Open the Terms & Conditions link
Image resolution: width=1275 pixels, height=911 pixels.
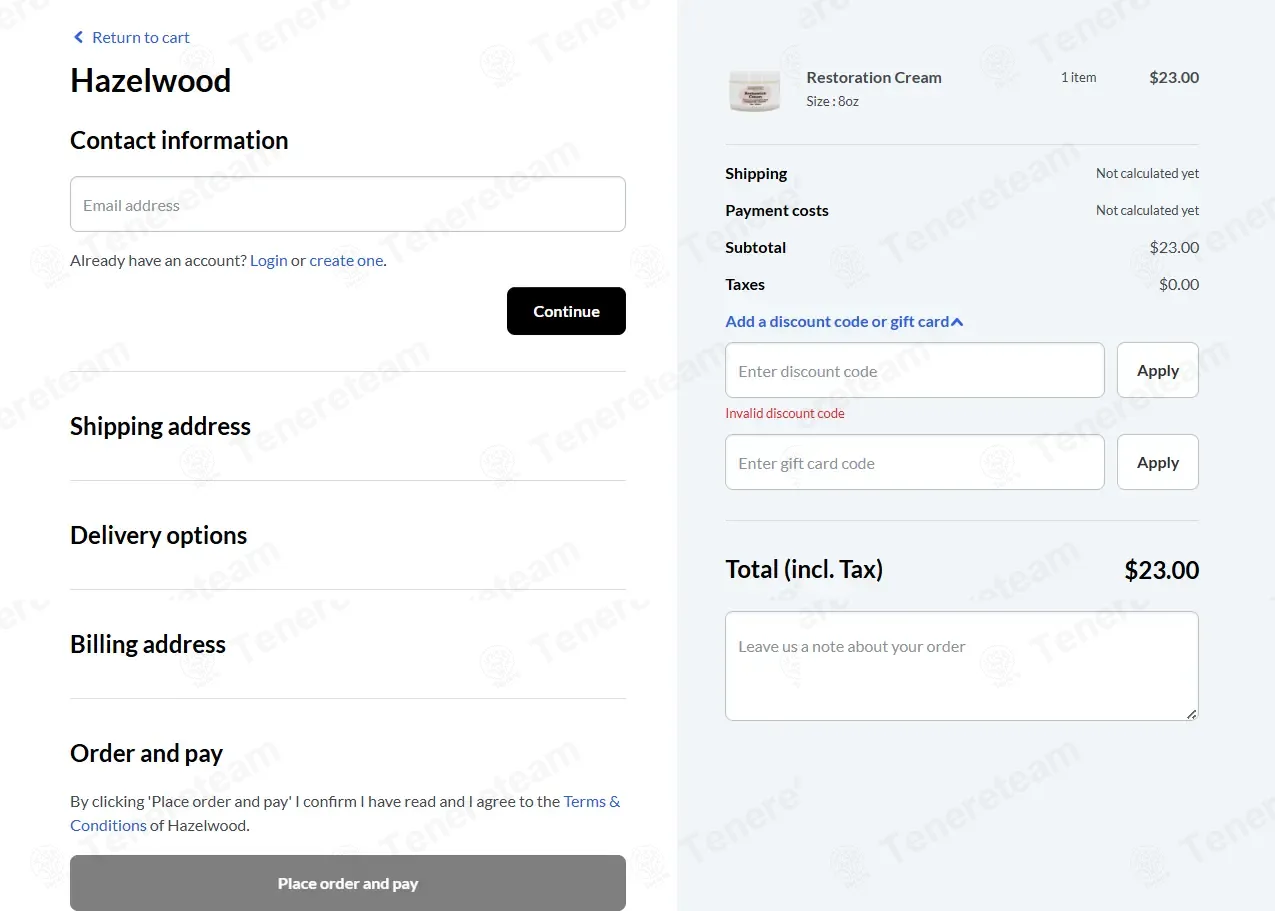[x=345, y=813]
